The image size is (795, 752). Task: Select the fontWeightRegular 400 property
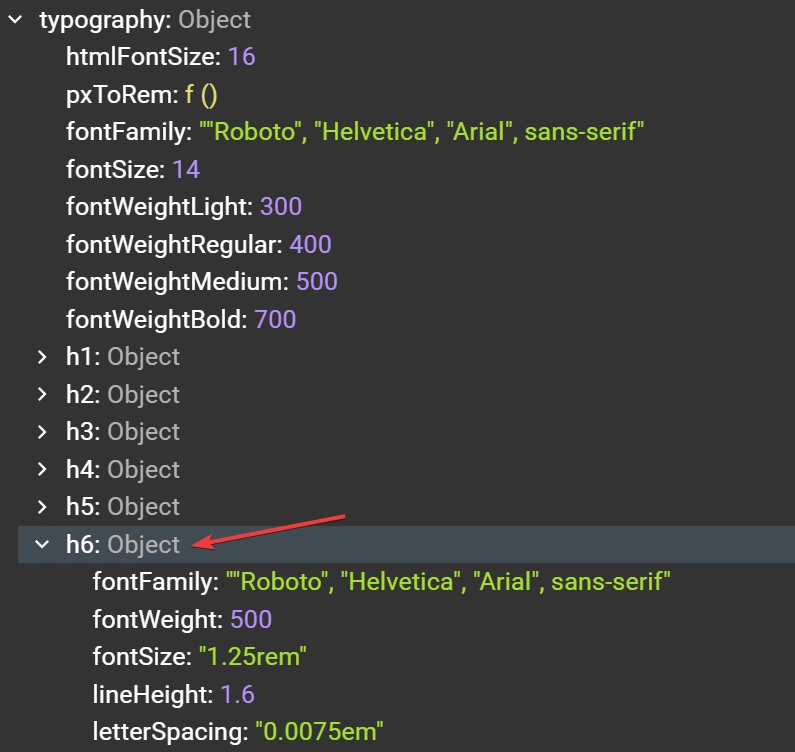pyautogui.click(x=198, y=244)
